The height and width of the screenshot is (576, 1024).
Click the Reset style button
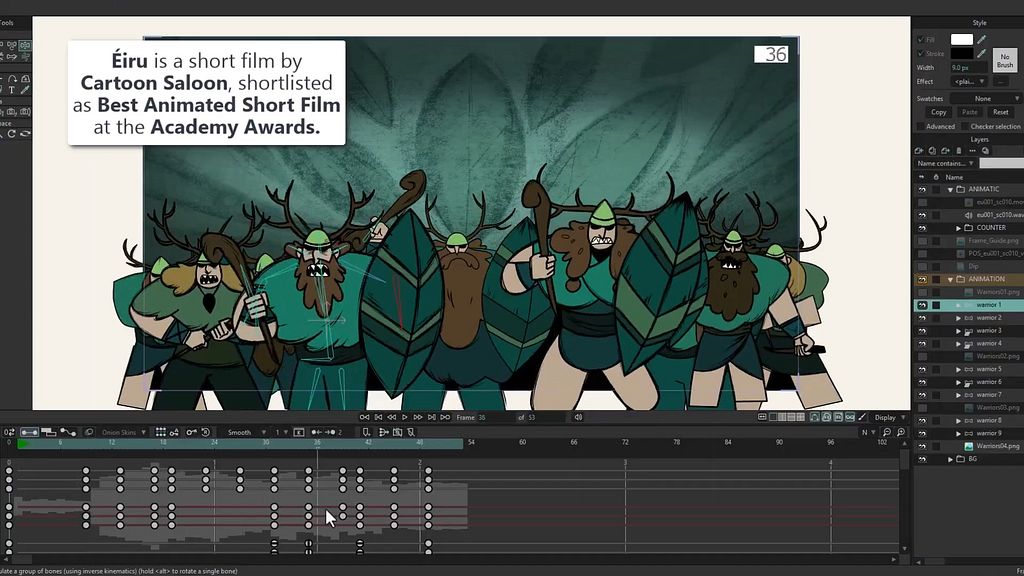point(1000,112)
